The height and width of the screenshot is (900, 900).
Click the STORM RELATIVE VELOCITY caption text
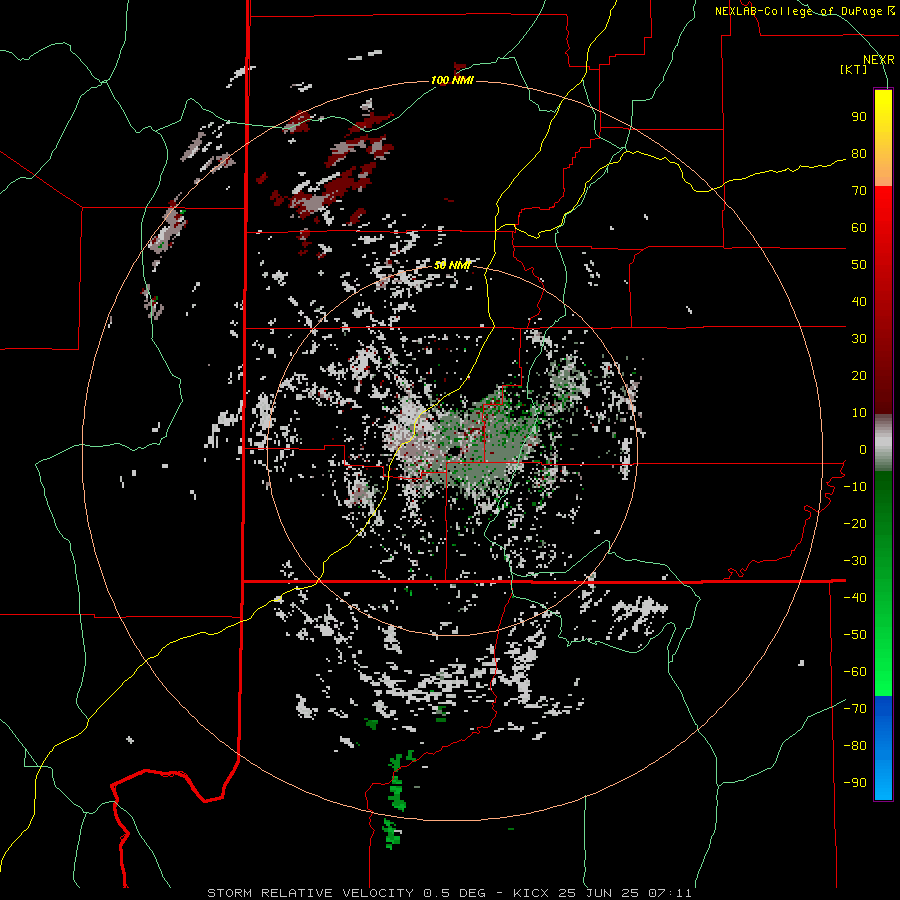coord(310,893)
